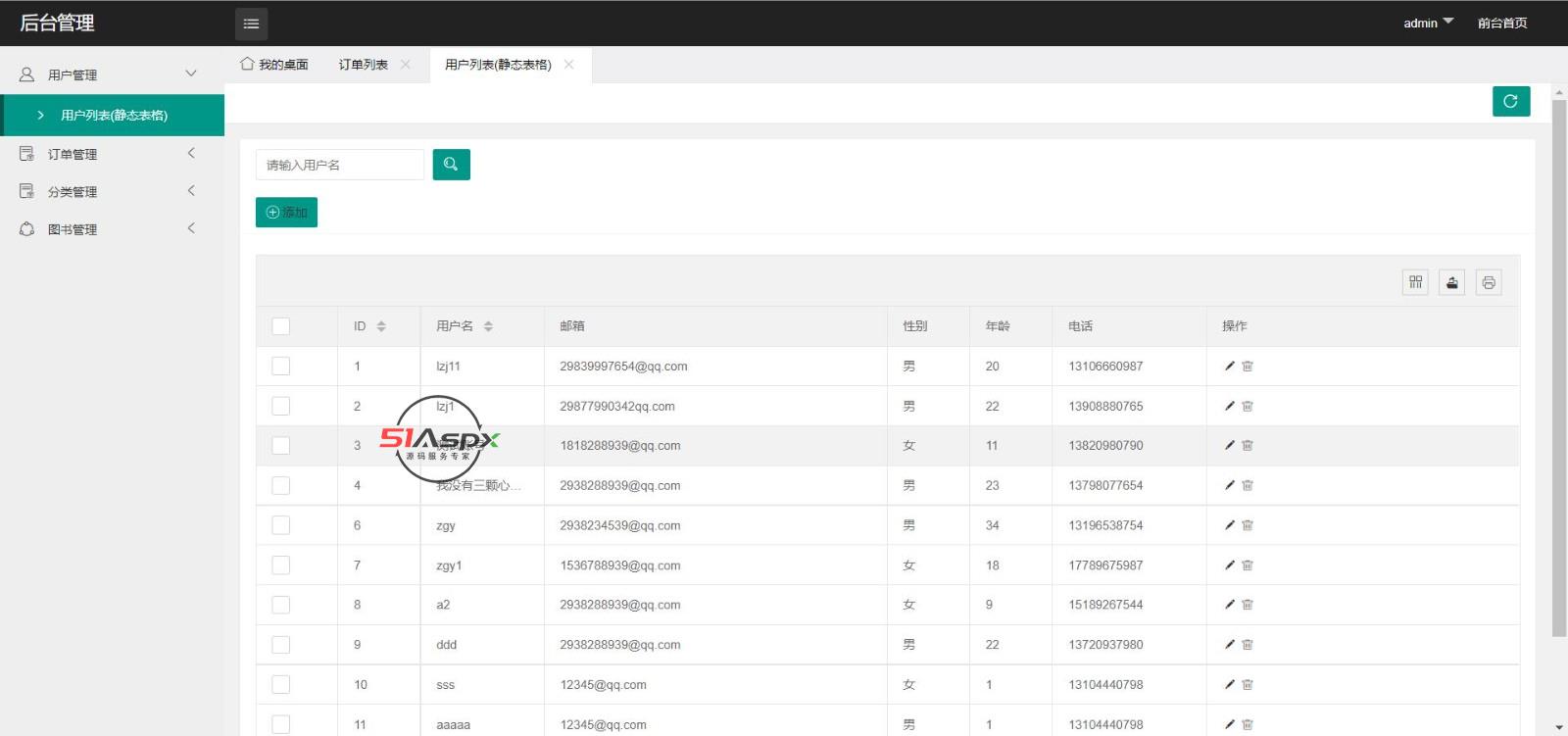Delete user zgy1 with trash icon

[x=1248, y=565]
